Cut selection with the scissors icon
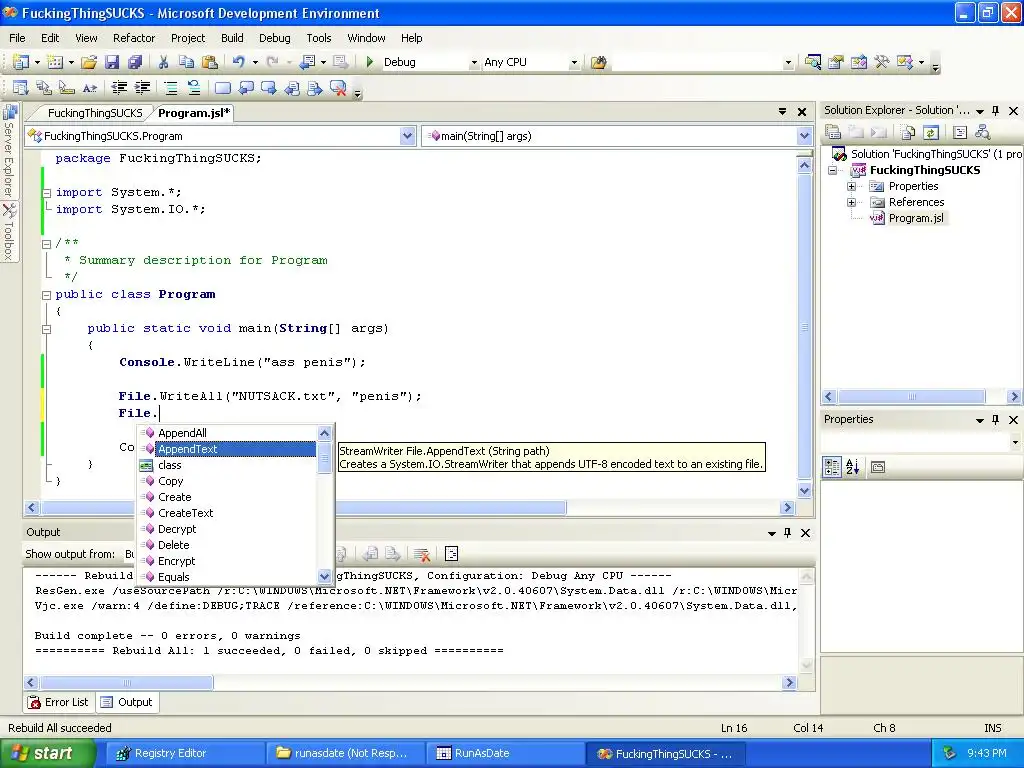 coord(163,62)
